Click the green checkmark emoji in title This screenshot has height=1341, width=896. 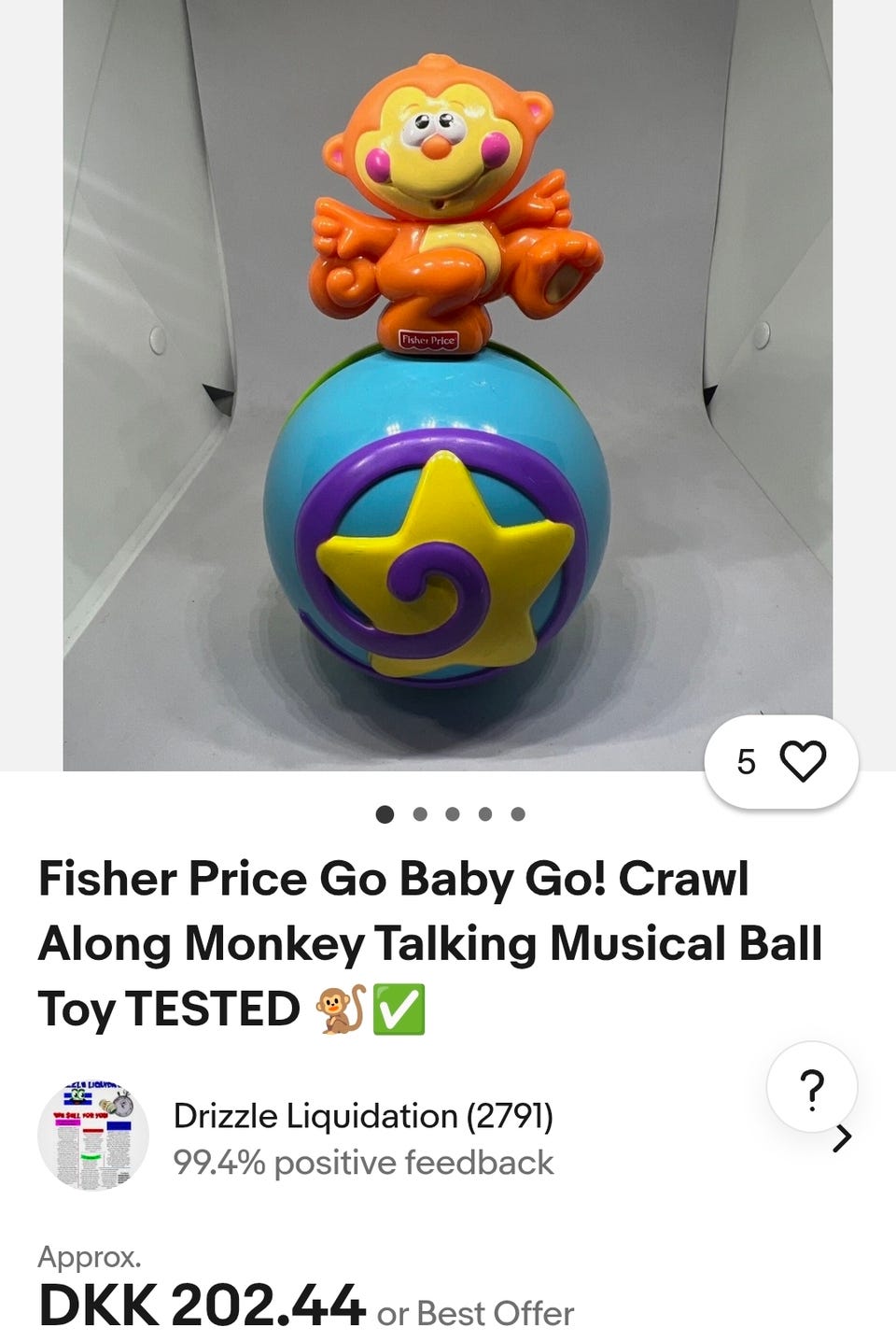click(x=399, y=1009)
